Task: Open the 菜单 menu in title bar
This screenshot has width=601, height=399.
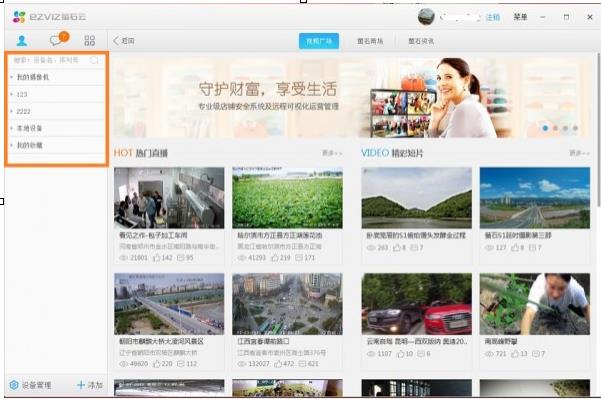Action: tap(521, 17)
